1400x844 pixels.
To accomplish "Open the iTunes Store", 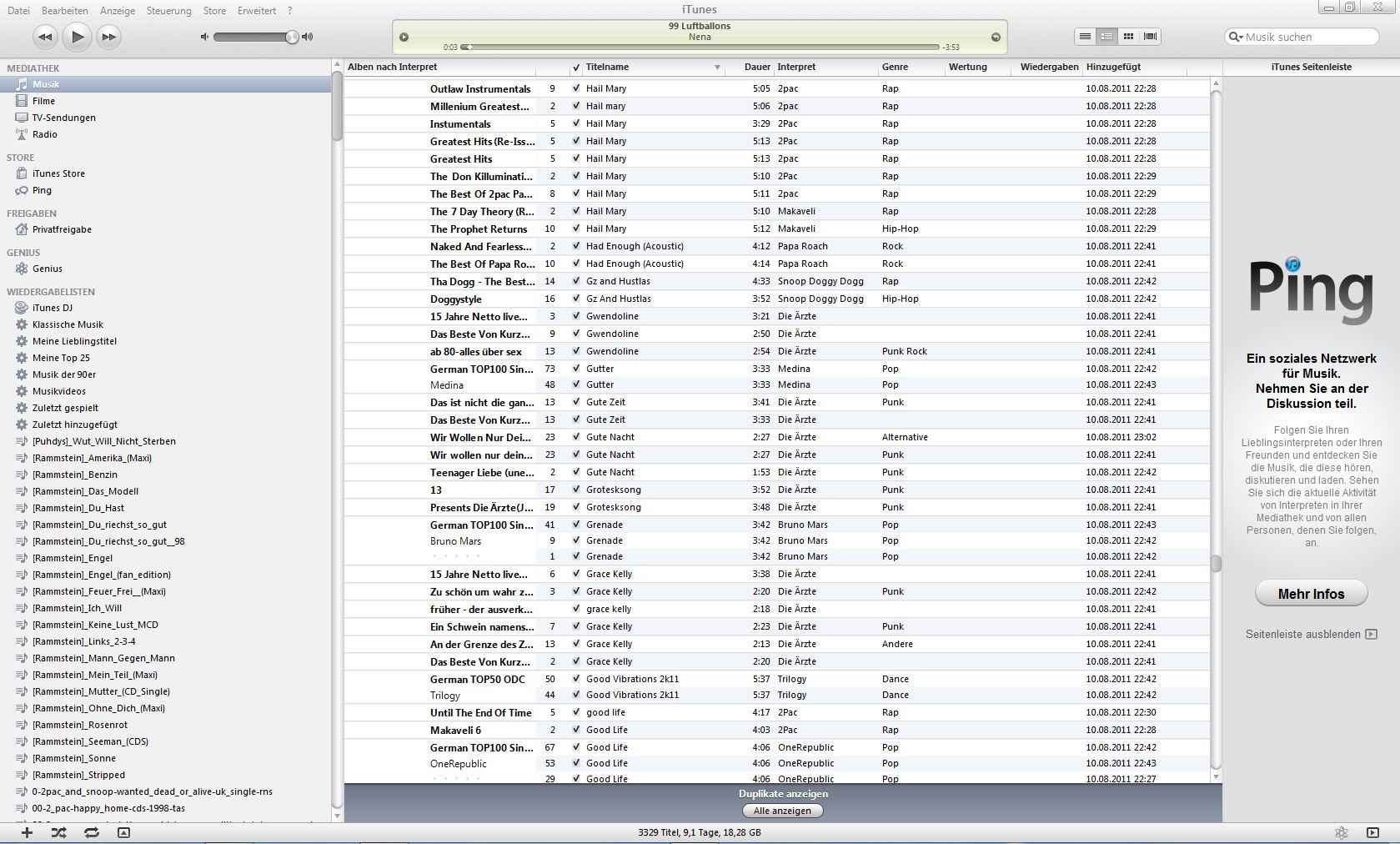I will (165, 173).
